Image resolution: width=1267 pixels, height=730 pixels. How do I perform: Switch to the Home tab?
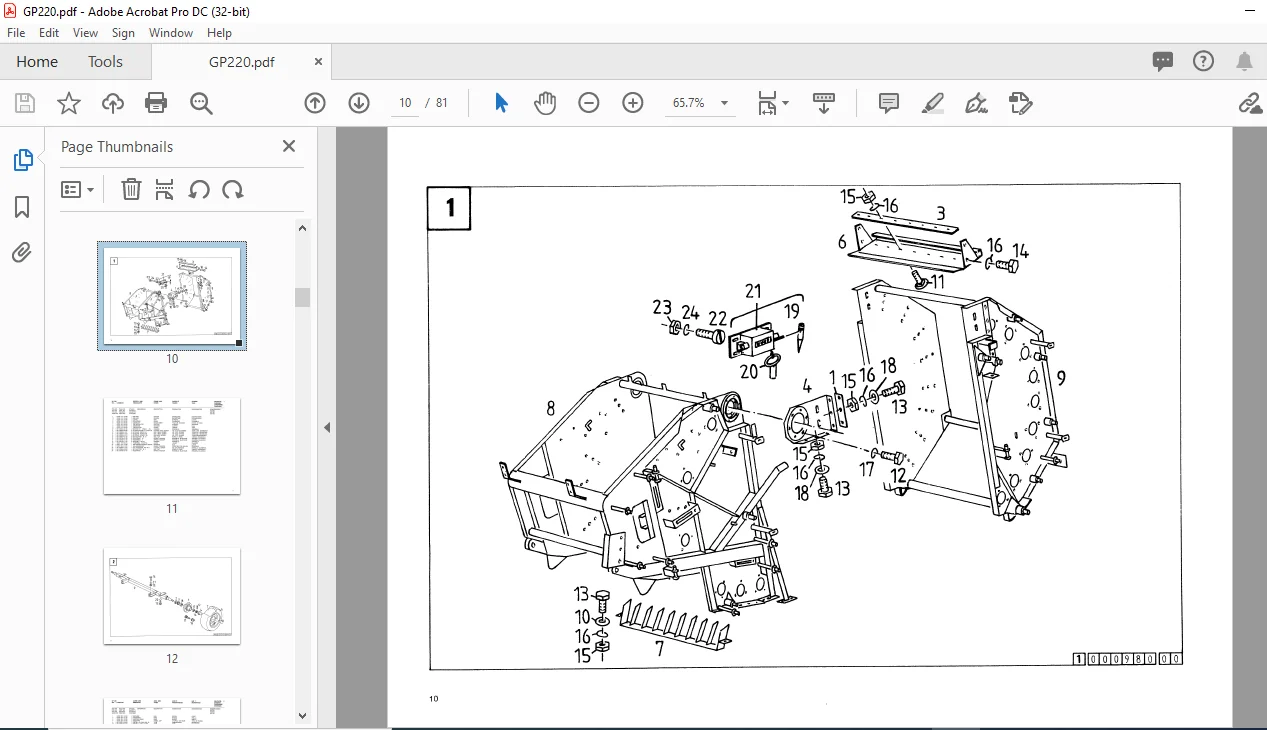click(x=37, y=62)
